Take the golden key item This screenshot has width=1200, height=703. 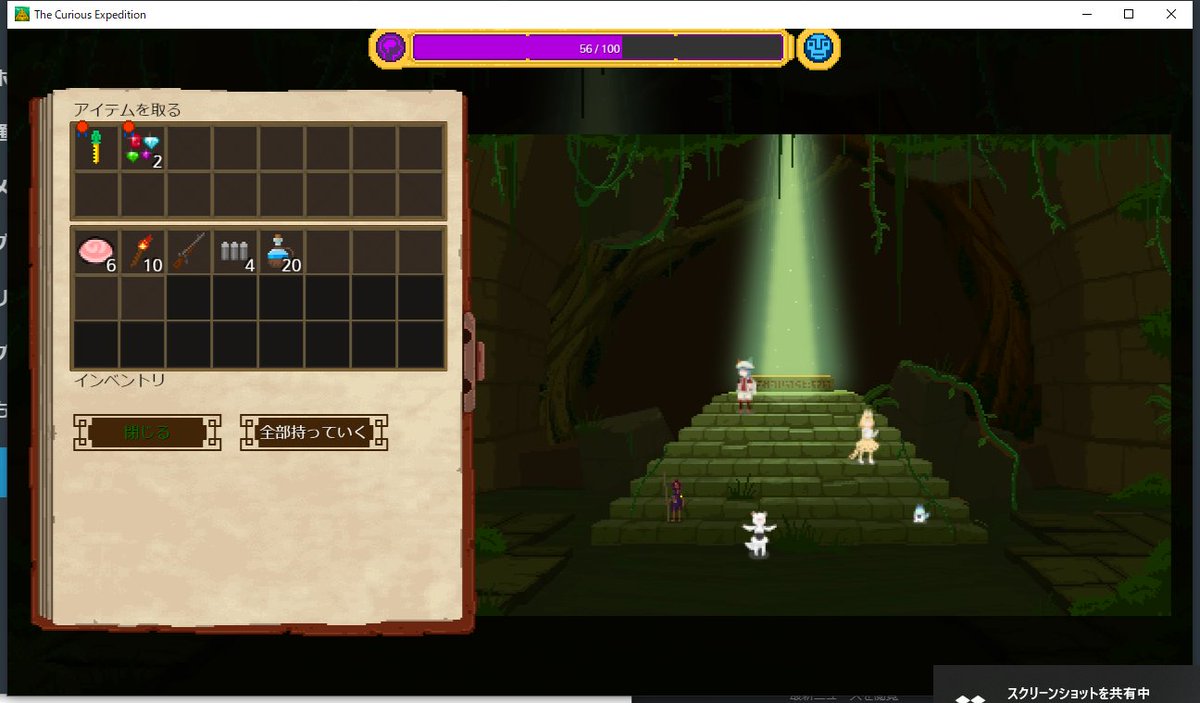coord(96,148)
